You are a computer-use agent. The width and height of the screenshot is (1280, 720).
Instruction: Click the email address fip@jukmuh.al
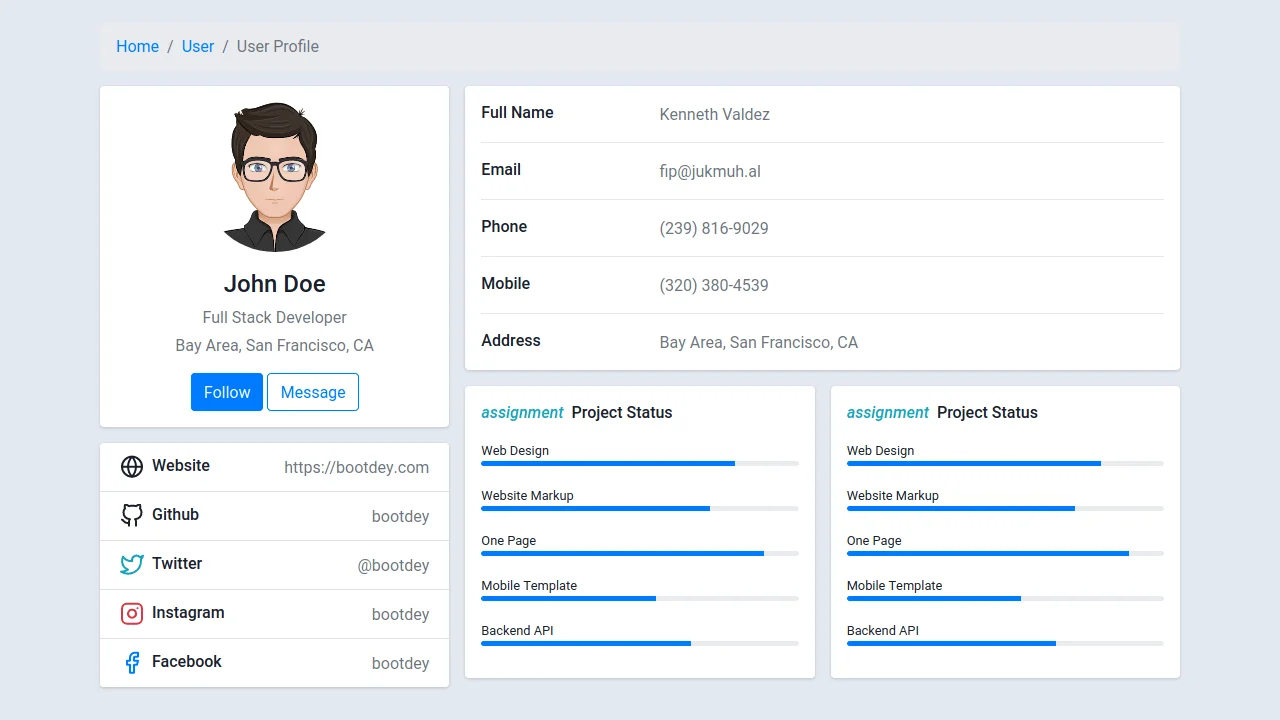pyautogui.click(x=710, y=171)
